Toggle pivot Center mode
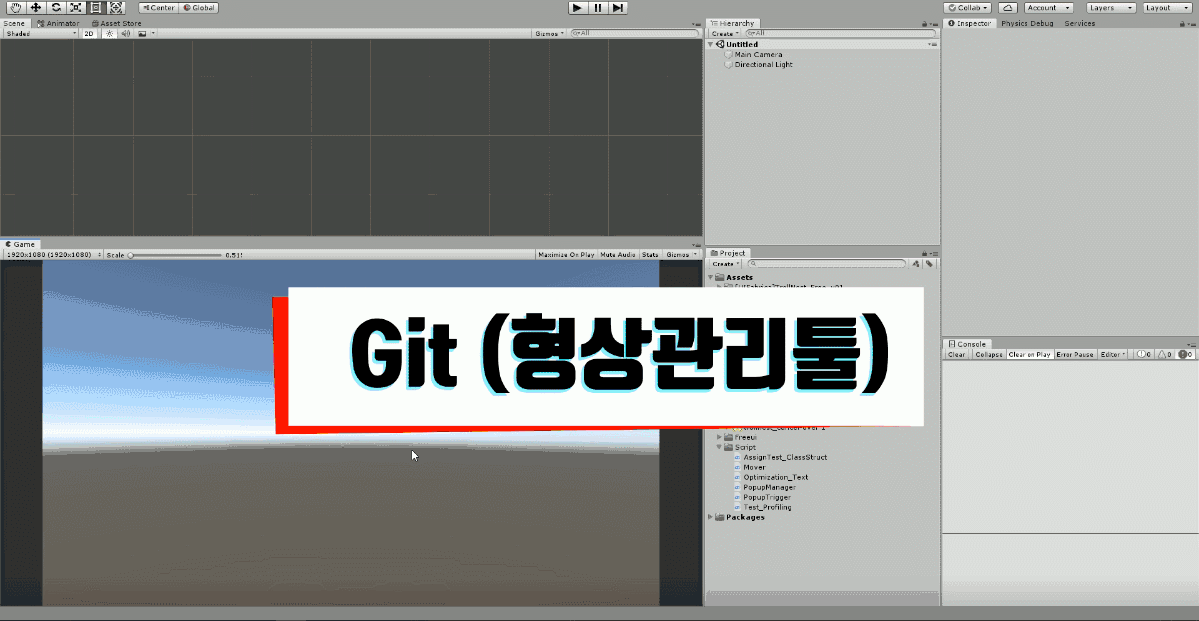This screenshot has width=1199, height=621. click(158, 8)
